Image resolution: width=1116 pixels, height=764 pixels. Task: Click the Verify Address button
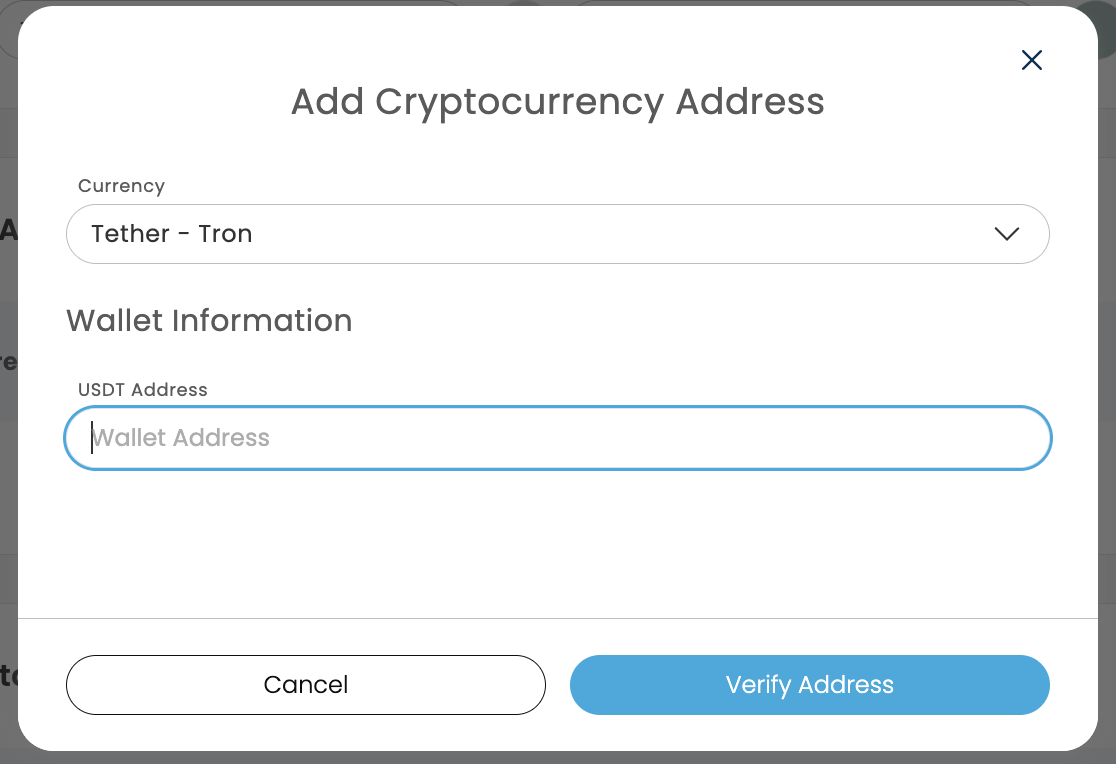pyautogui.click(x=809, y=685)
